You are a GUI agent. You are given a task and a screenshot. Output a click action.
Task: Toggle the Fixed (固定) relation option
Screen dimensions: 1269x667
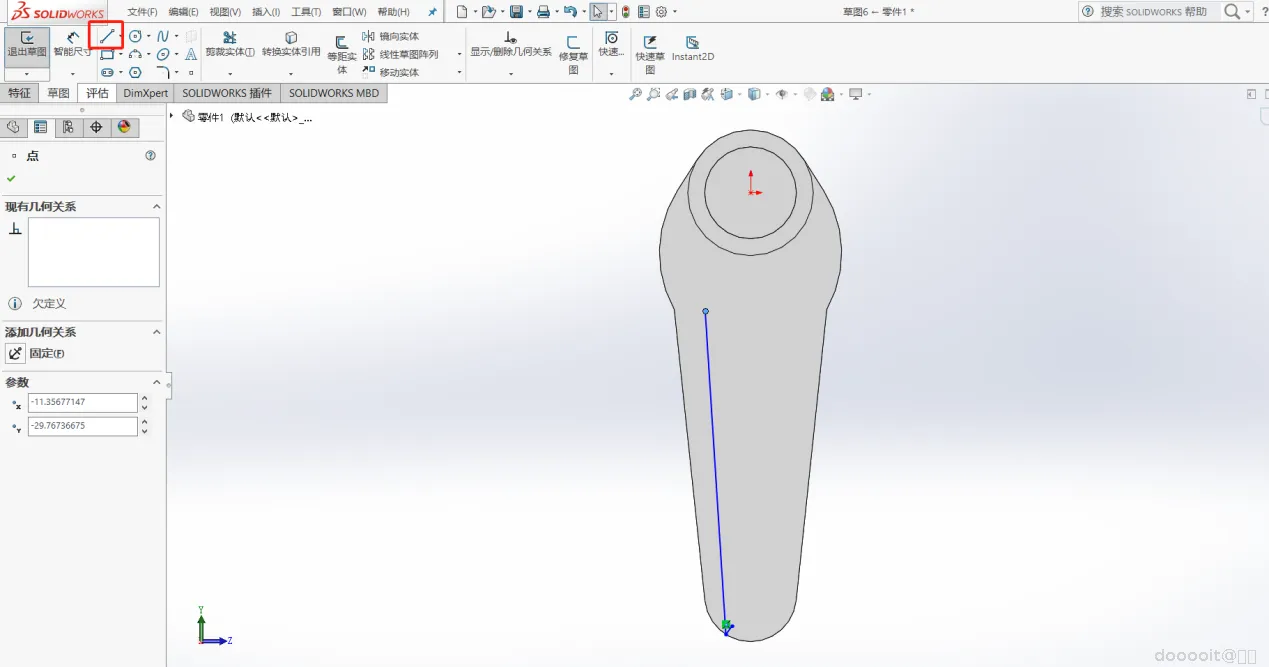click(x=16, y=353)
